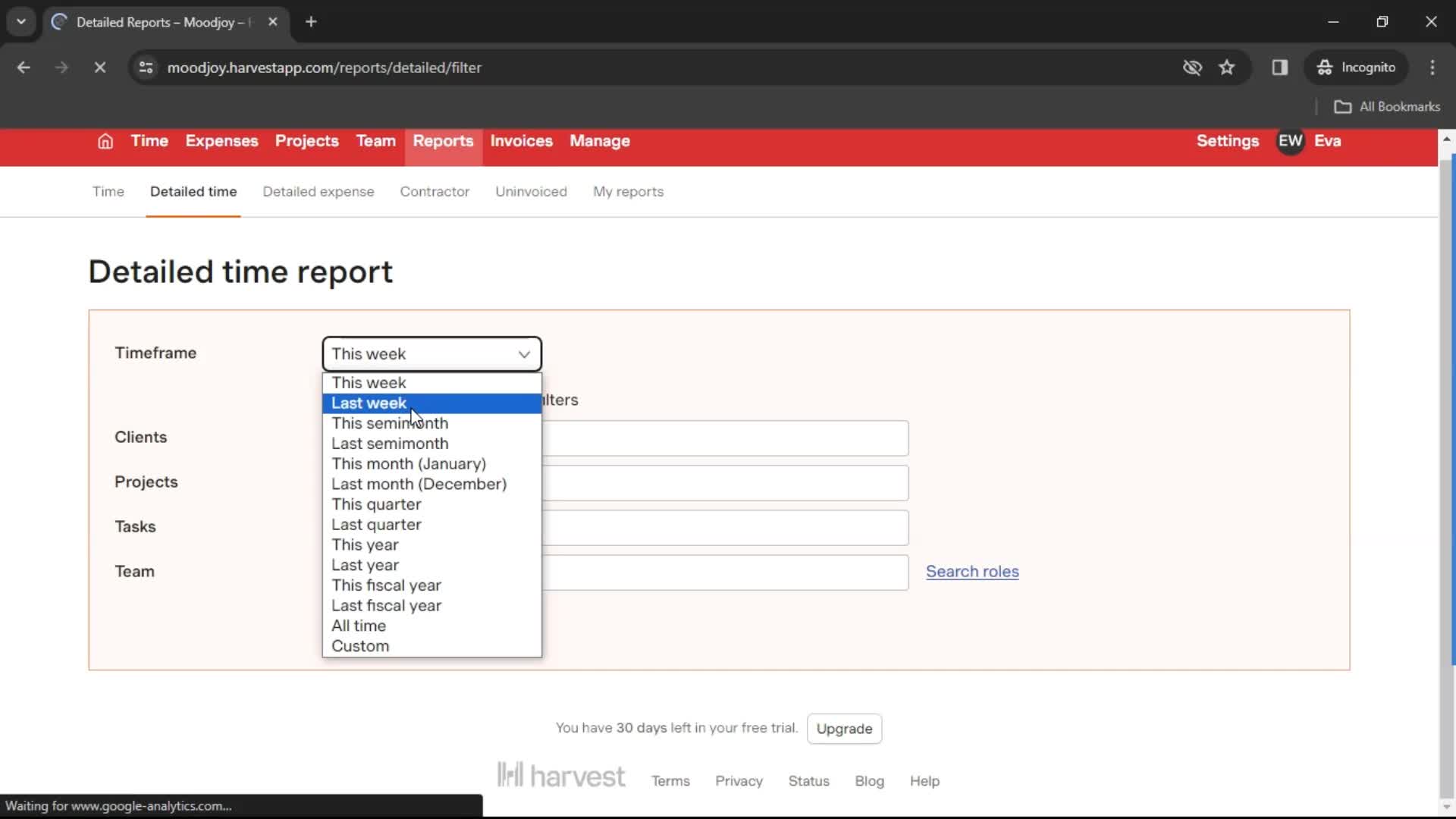
Task: Pick 'Last month (December)' option
Action: click(431, 484)
